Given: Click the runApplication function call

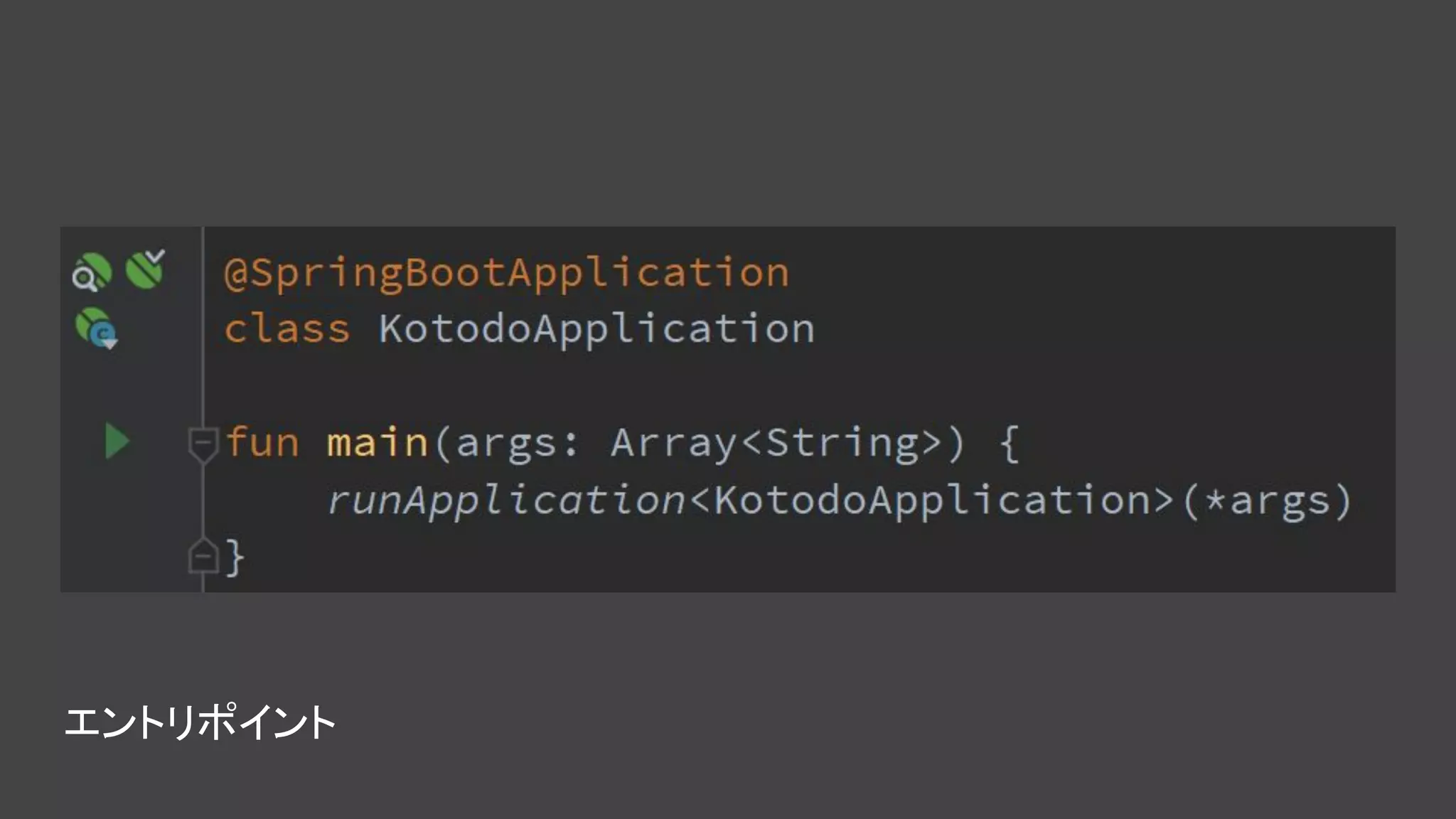Looking at the screenshot, I should click(506, 500).
